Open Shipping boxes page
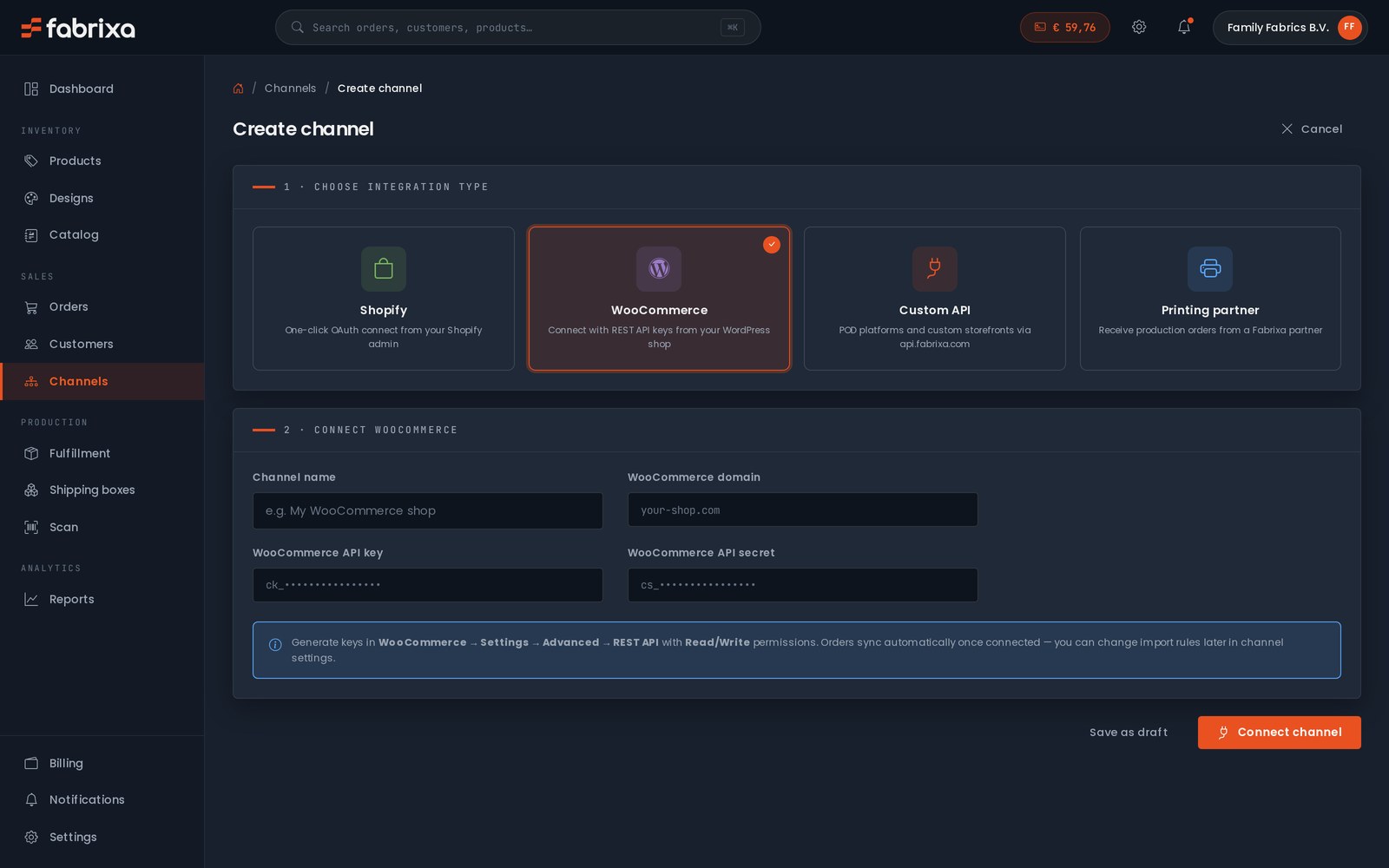 point(102,490)
